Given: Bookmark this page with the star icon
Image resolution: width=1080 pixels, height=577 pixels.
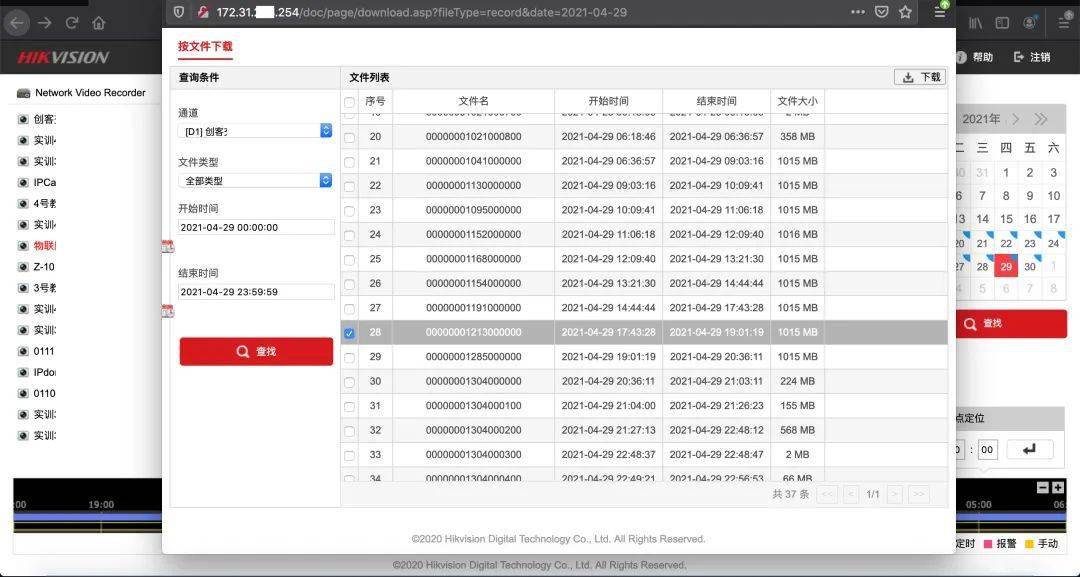Looking at the screenshot, I should [906, 12].
